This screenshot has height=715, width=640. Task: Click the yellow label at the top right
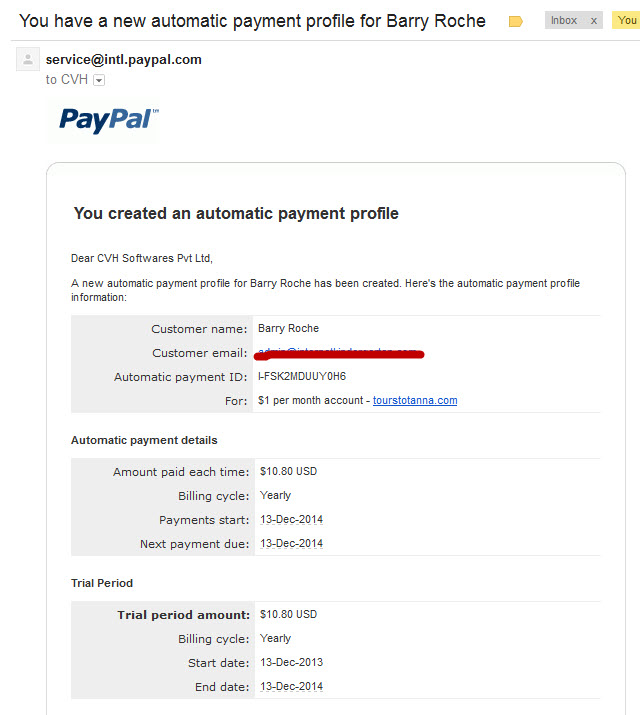tap(629, 21)
